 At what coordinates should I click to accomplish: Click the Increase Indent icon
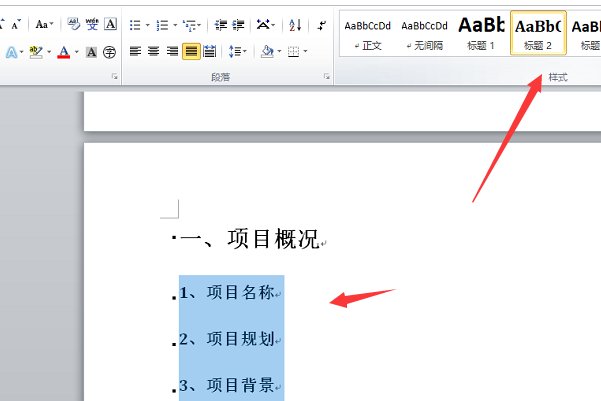point(238,25)
